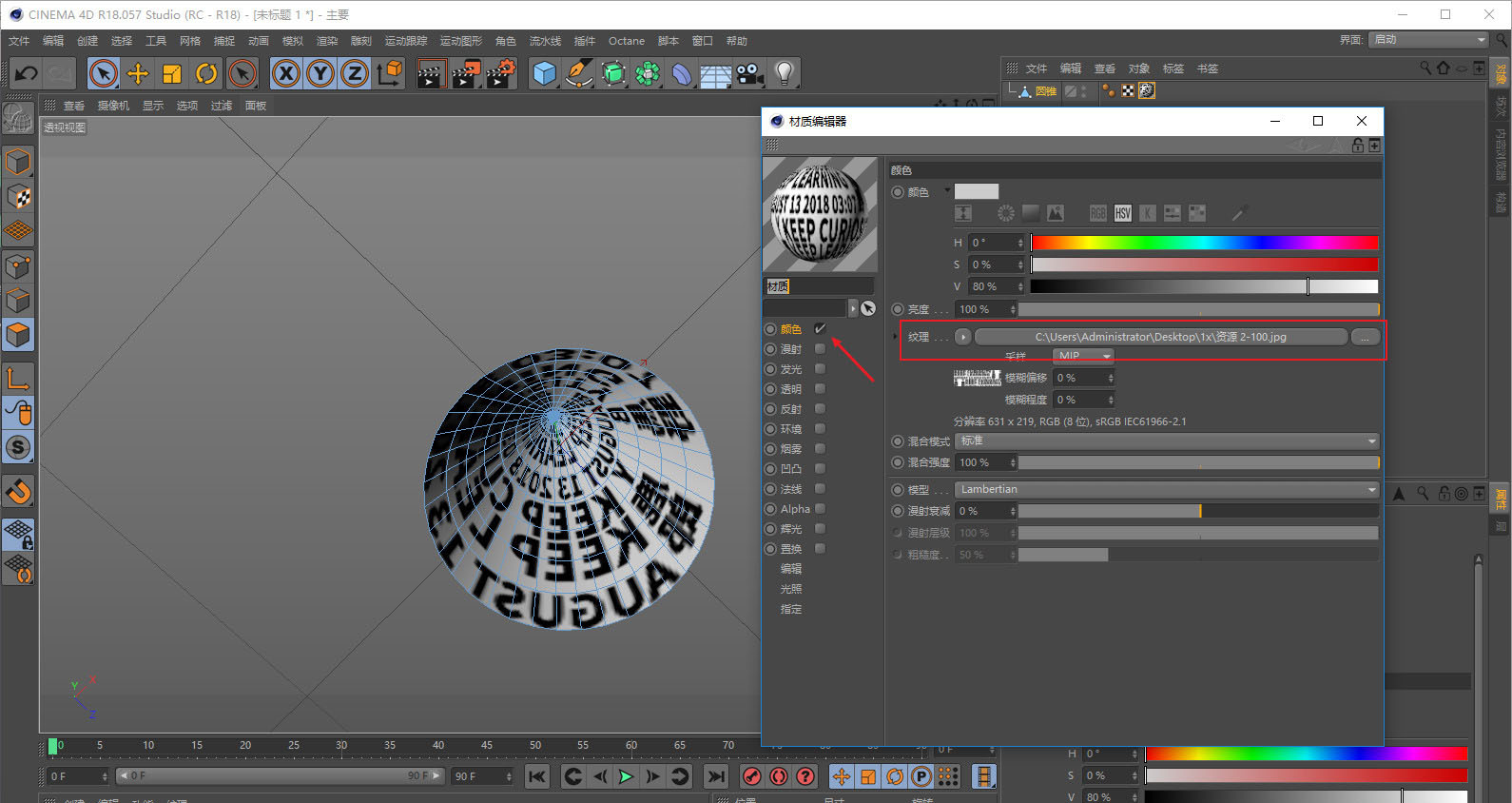Add a cube primitive object

[x=545, y=73]
